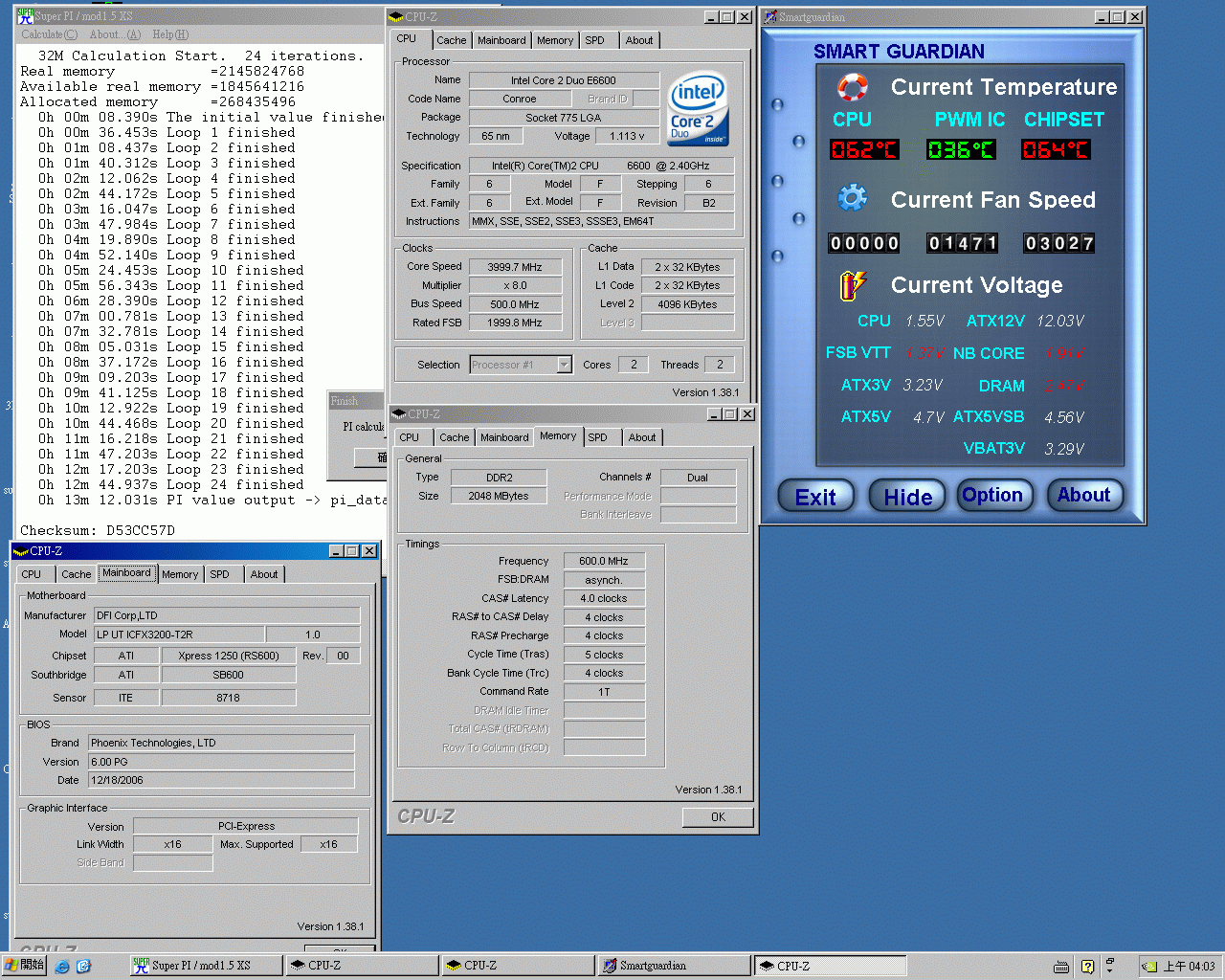Viewport: 1225px width, 980px height.
Task: Click the Super PI title bar icon
Action: point(25,16)
